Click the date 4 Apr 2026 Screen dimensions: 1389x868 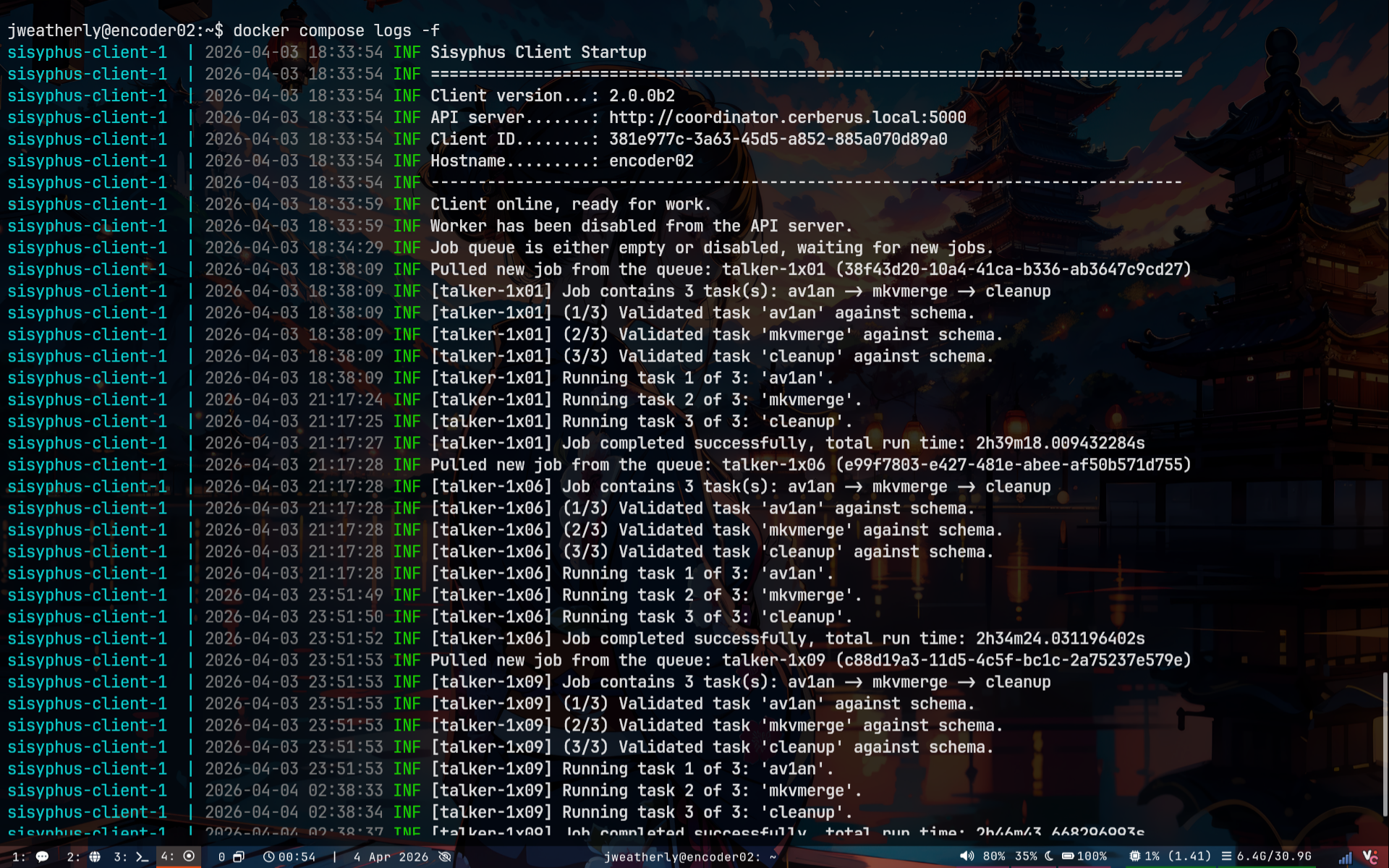(391, 856)
